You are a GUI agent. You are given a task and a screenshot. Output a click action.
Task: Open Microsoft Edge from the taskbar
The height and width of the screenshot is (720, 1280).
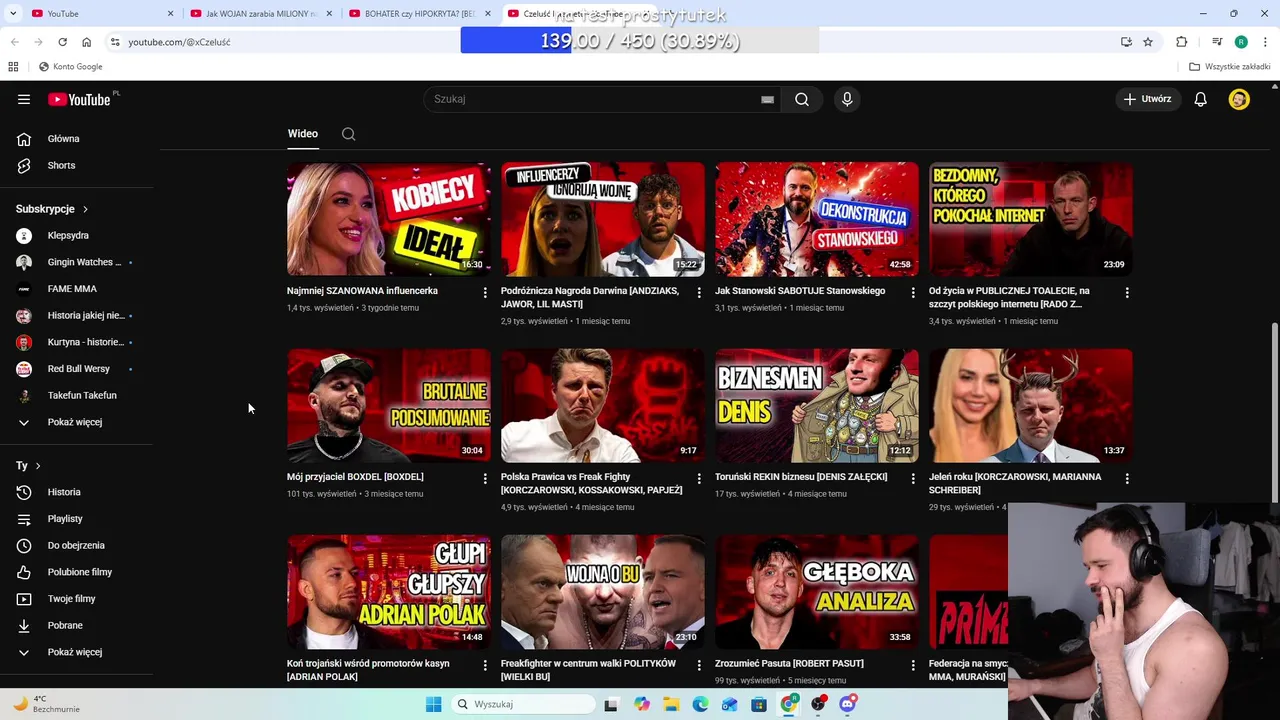tap(700, 704)
